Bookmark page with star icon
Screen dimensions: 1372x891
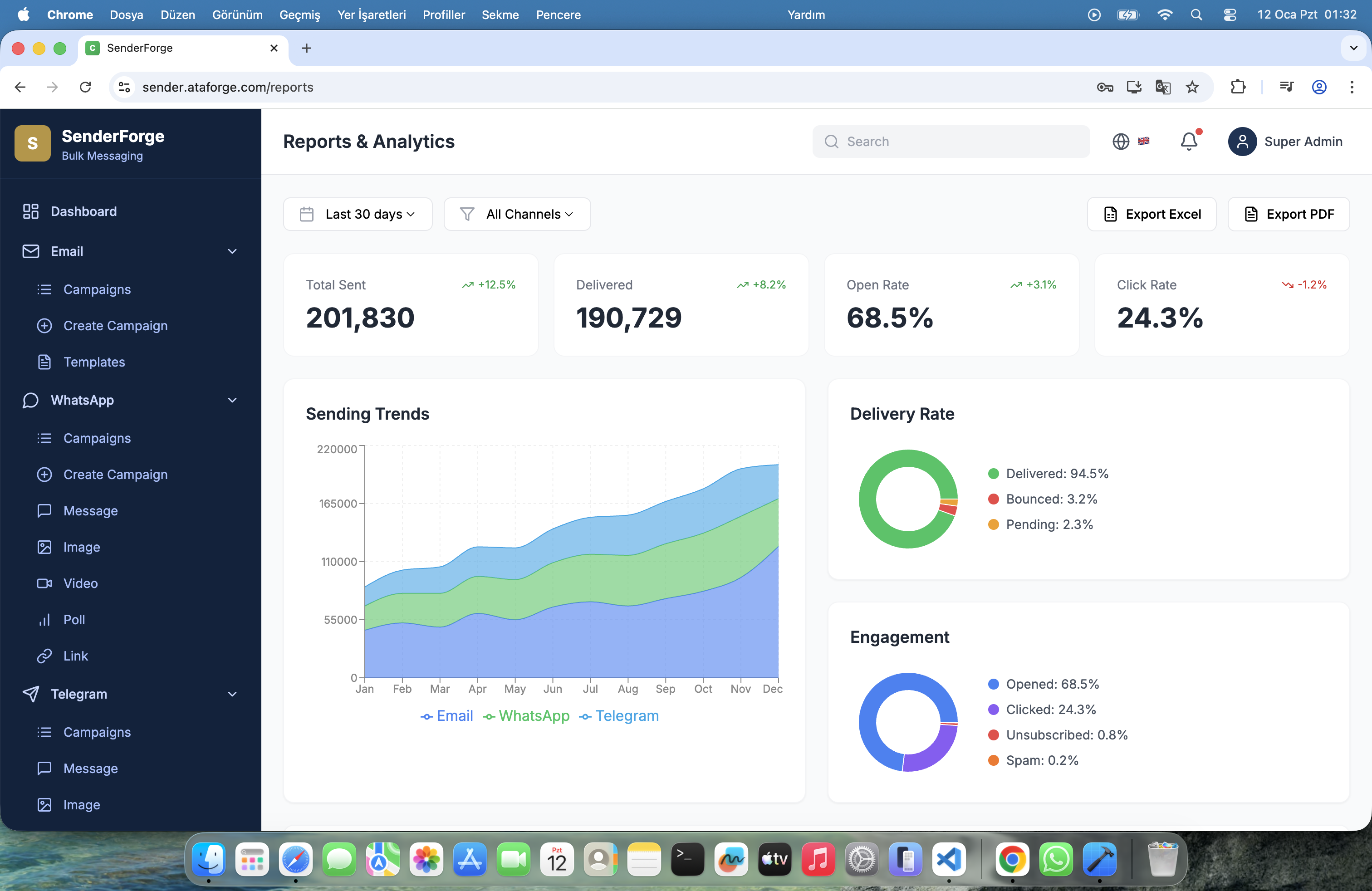tap(1191, 87)
